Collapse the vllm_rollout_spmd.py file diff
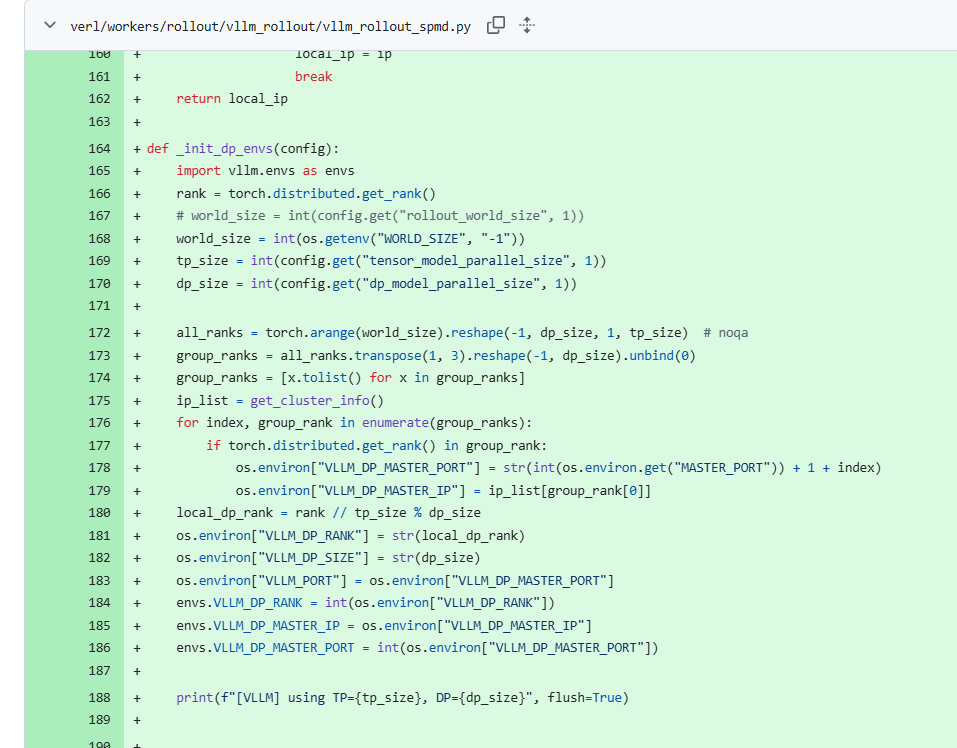 (50, 26)
